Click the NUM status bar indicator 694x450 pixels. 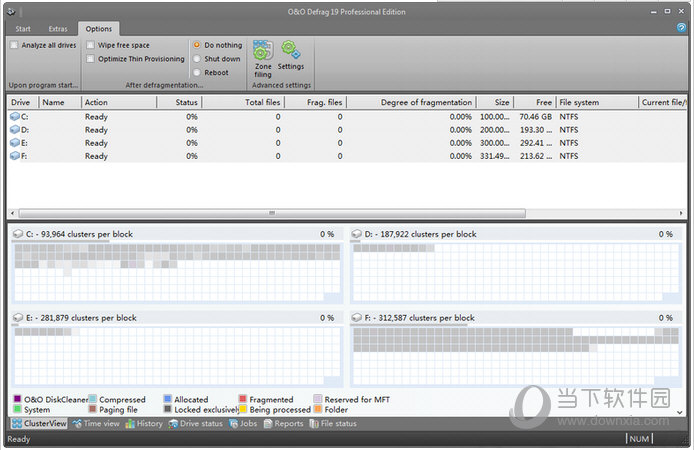[x=639, y=439]
